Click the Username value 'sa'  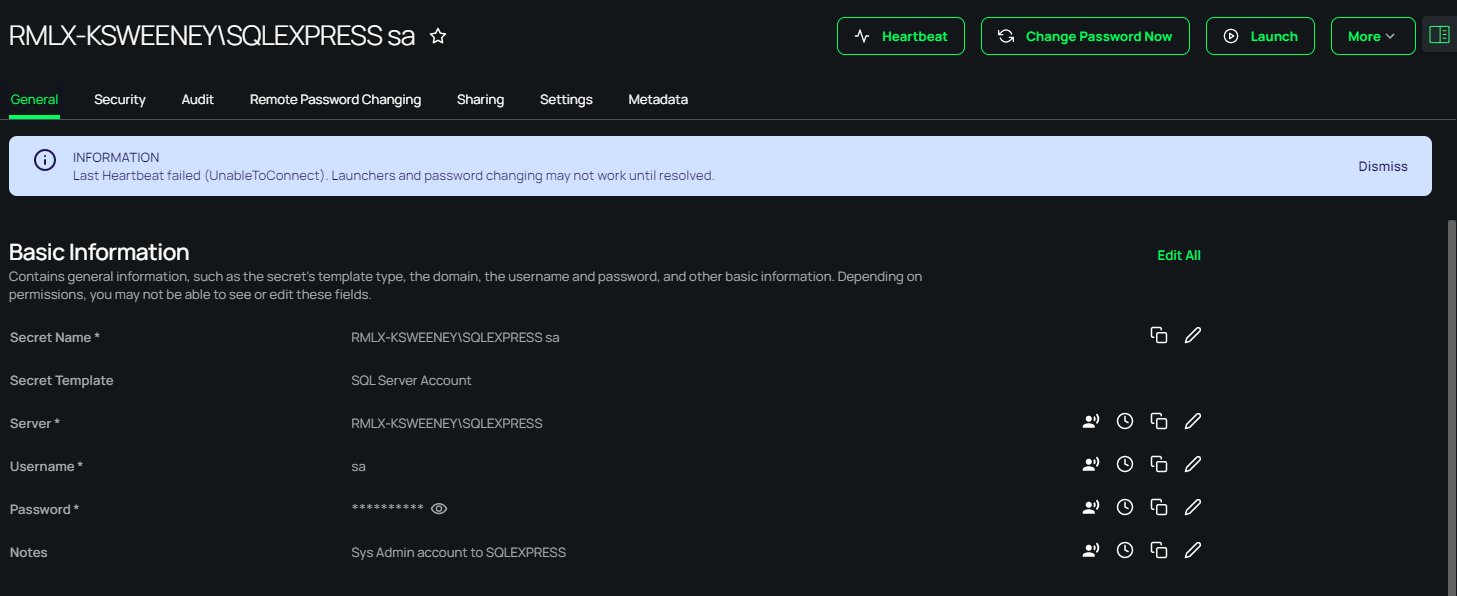[x=358, y=467]
